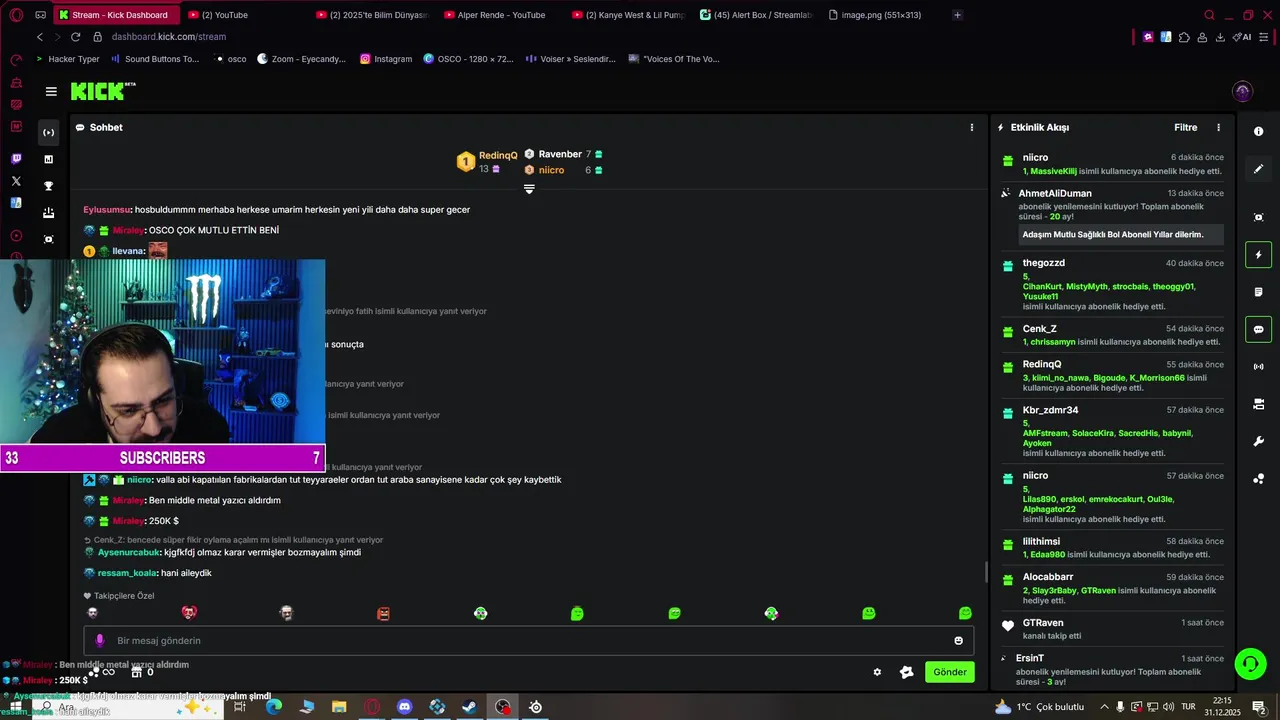
Task: Click the microphone icon in message box
Action: pos(99,640)
